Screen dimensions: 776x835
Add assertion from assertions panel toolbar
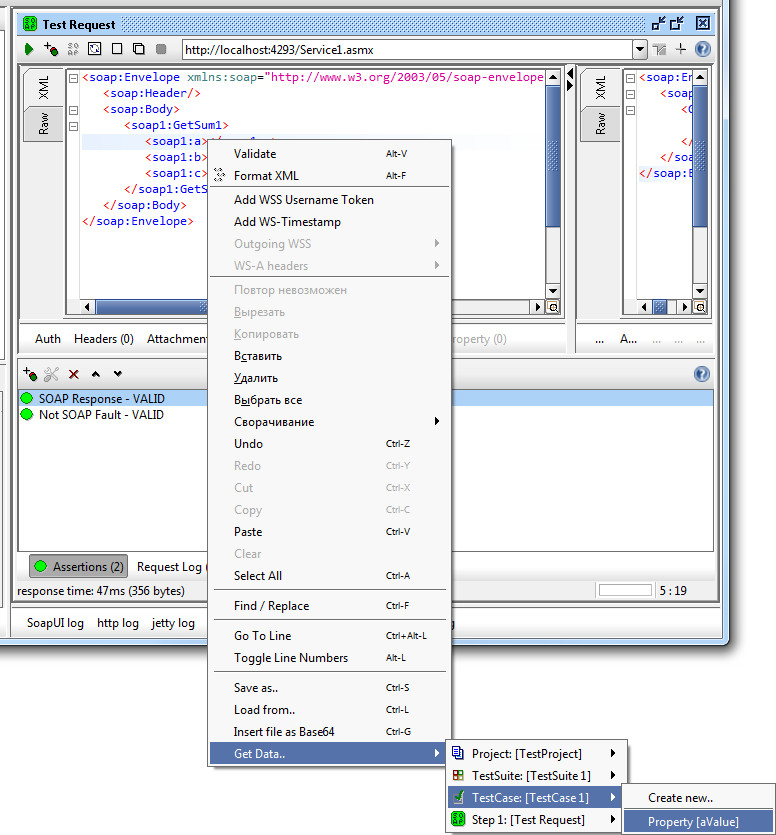[30, 374]
